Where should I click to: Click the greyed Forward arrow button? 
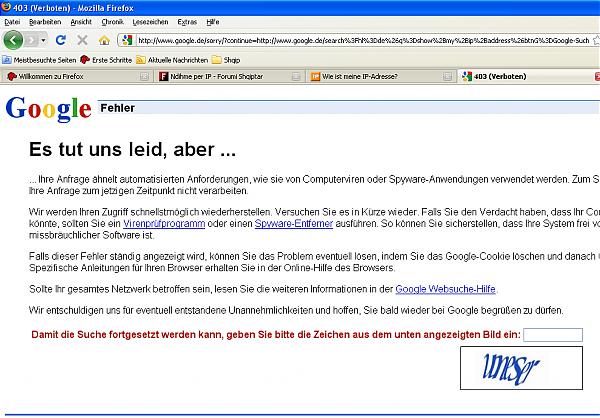point(31,40)
